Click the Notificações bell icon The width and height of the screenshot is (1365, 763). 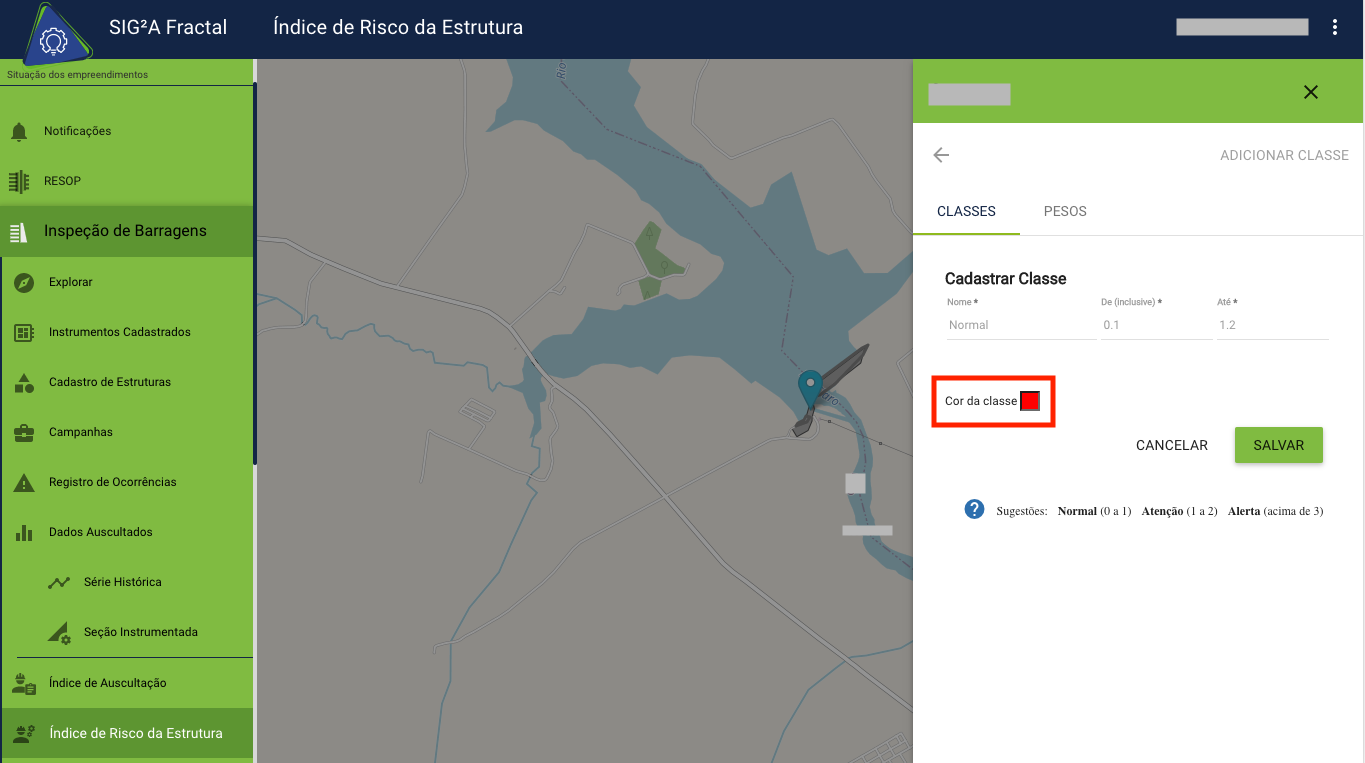pyautogui.click(x=19, y=132)
